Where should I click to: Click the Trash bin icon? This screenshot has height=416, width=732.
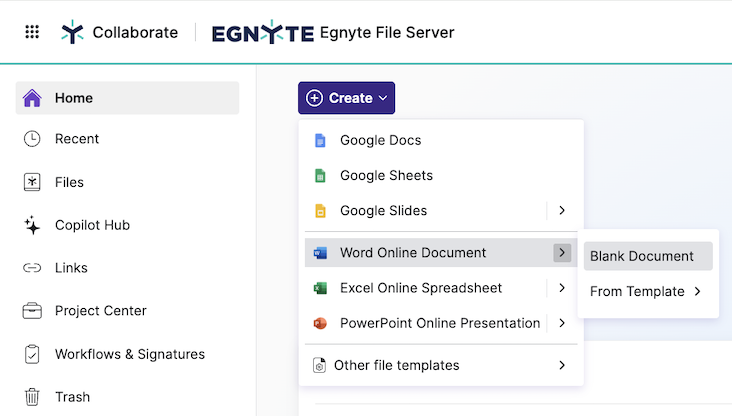click(32, 397)
